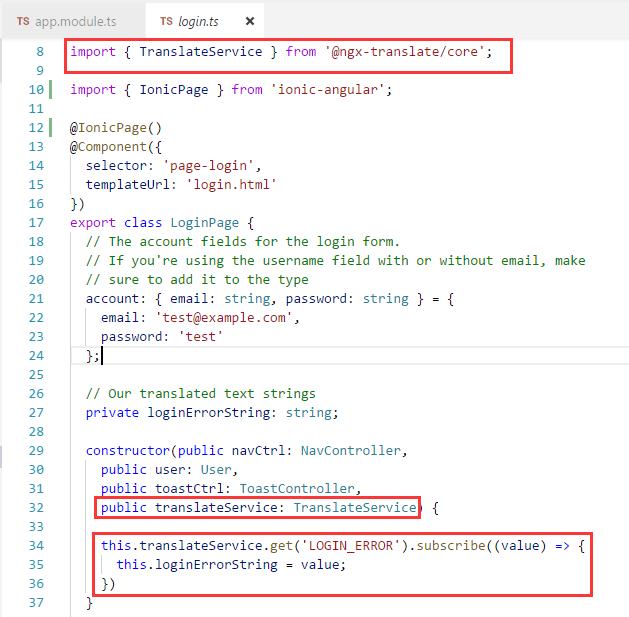Click the 'User' type on line 30
This screenshot has width=629, height=617.
216,470
